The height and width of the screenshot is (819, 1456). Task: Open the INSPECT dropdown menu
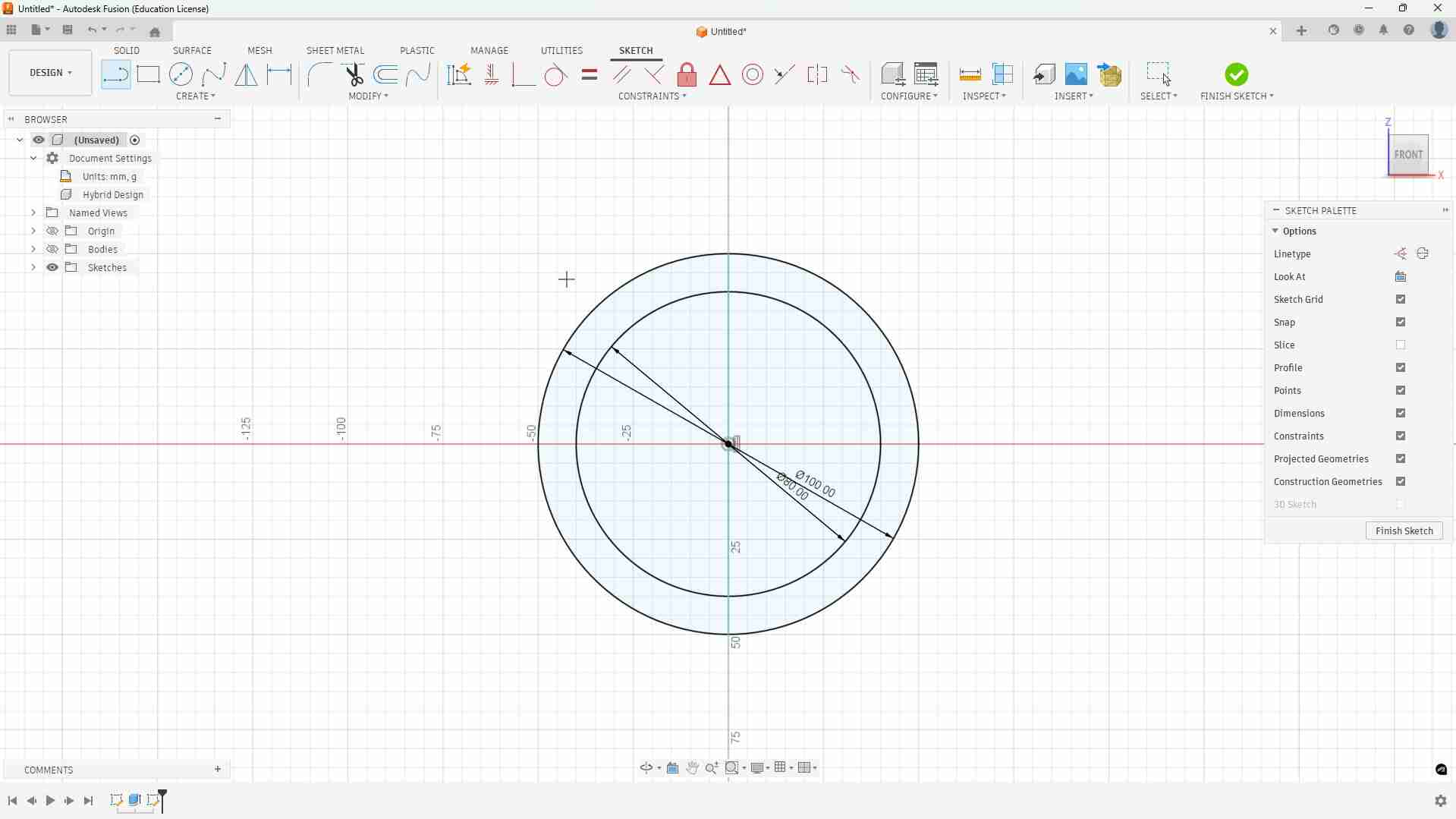(985, 96)
